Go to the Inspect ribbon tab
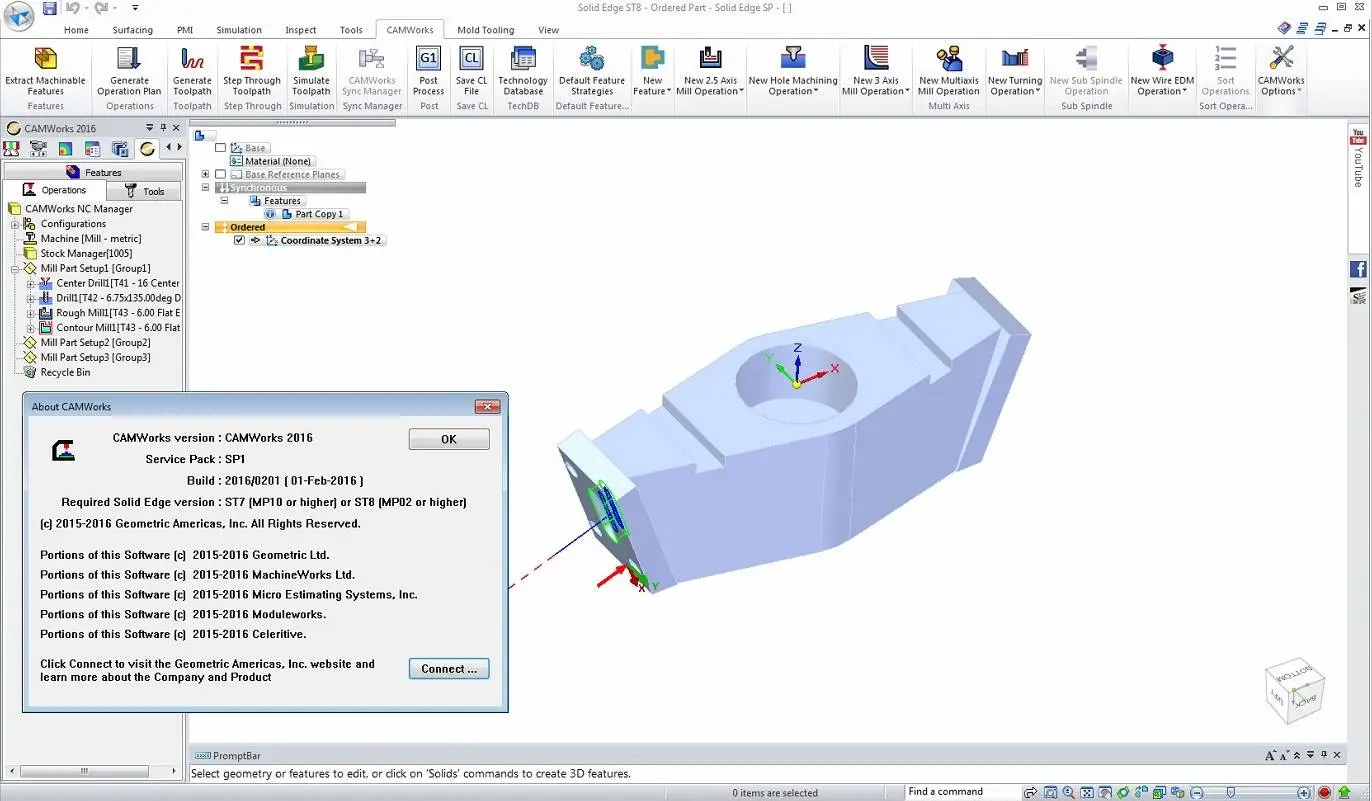Screen dimensions: 1372x801 (300, 30)
